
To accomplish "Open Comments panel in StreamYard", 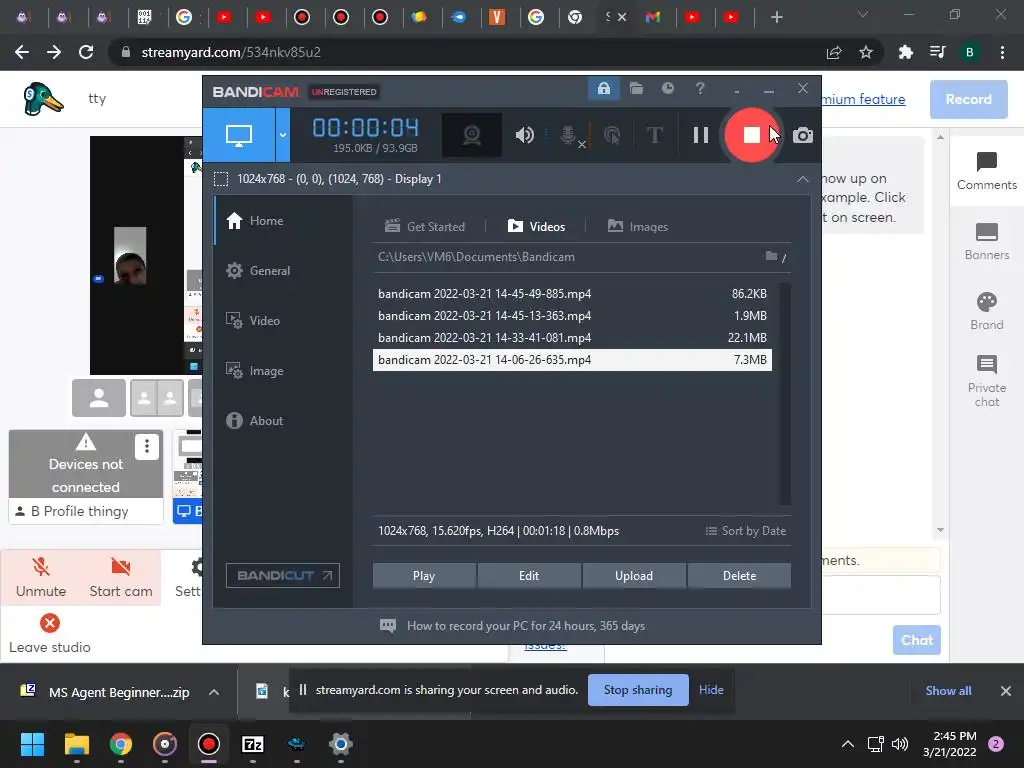I will point(987,171).
